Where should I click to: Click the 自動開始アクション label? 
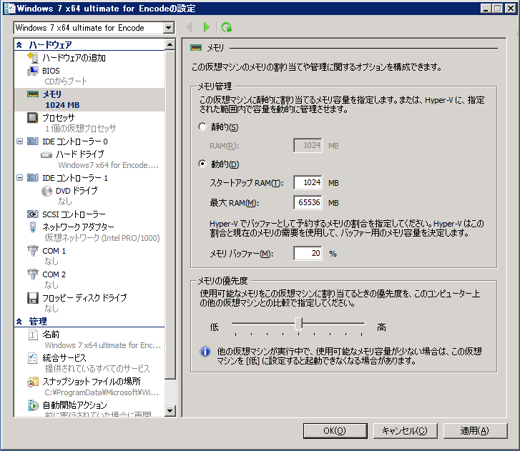[x=75, y=405]
